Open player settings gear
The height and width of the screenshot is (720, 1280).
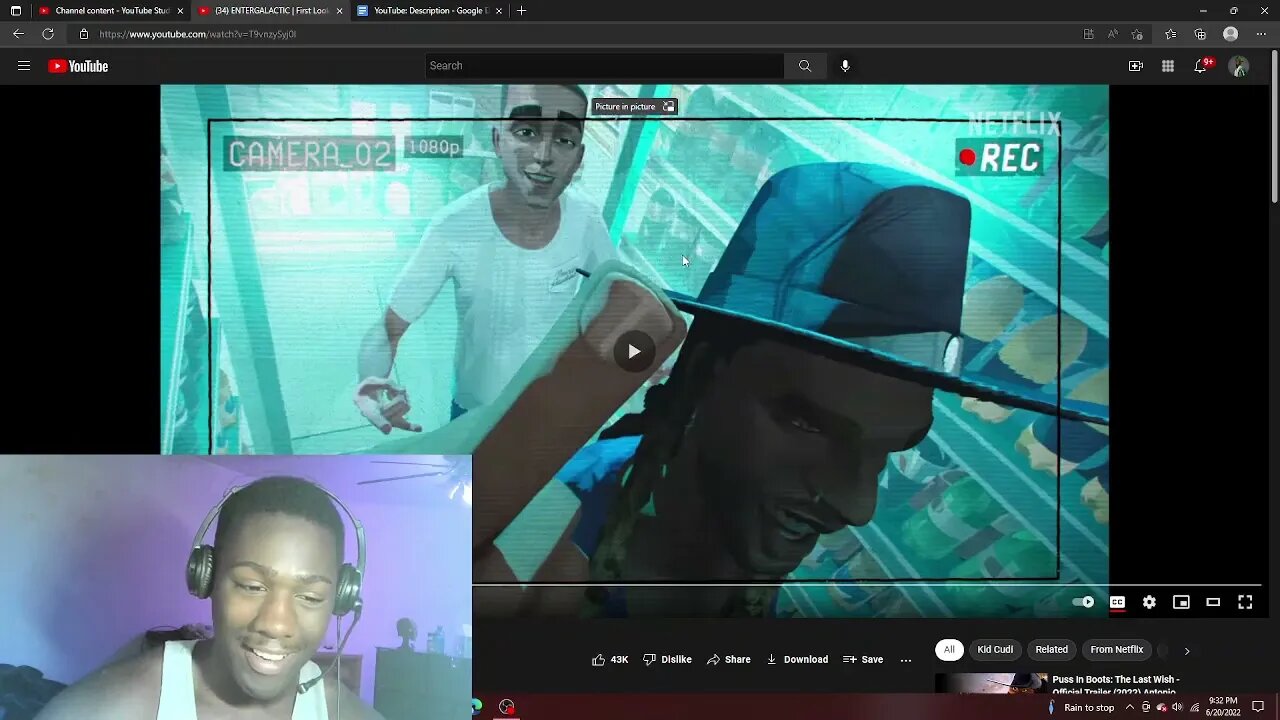pos(1149,602)
